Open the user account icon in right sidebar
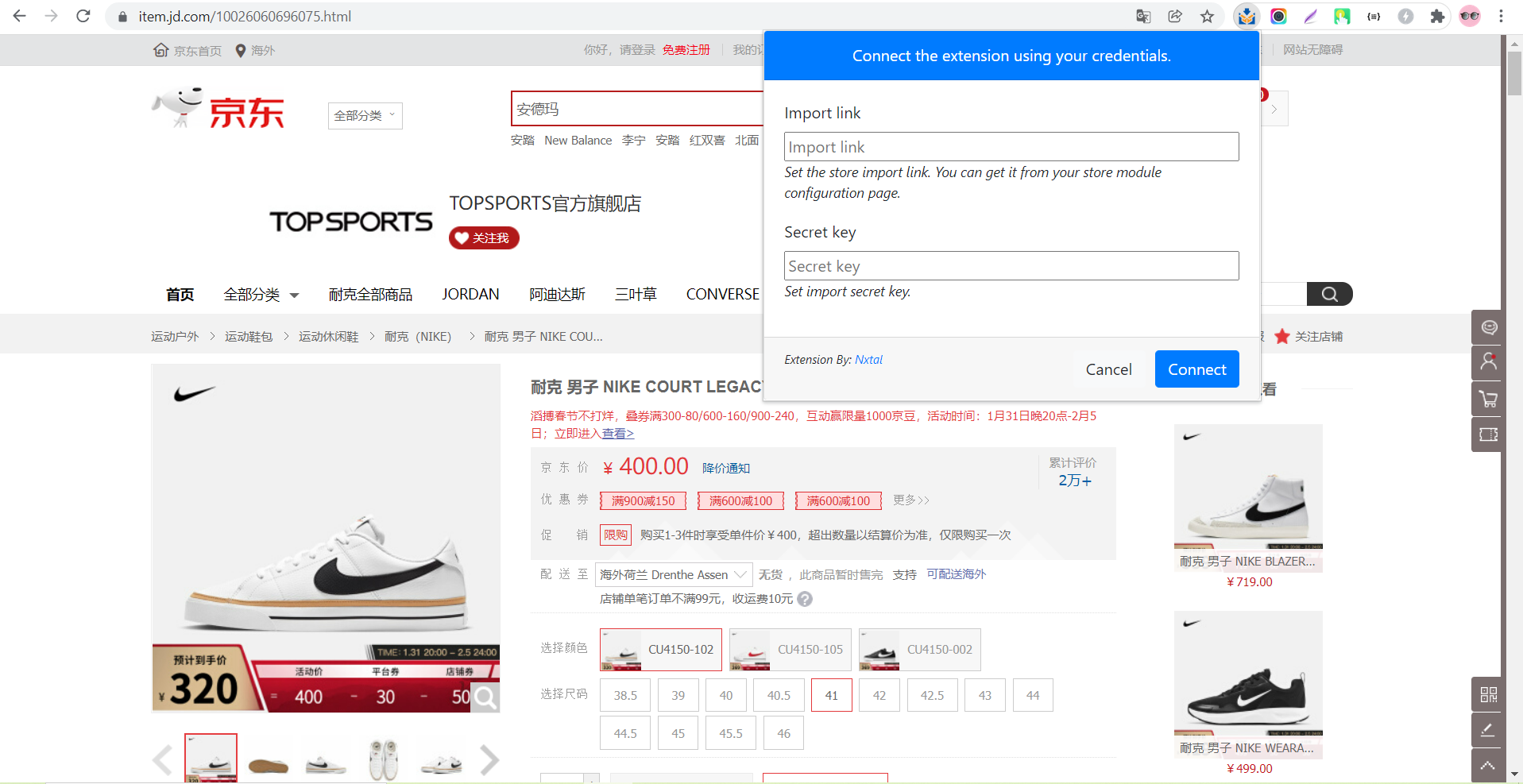Image resolution: width=1523 pixels, height=784 pixels. [1488, 362]
